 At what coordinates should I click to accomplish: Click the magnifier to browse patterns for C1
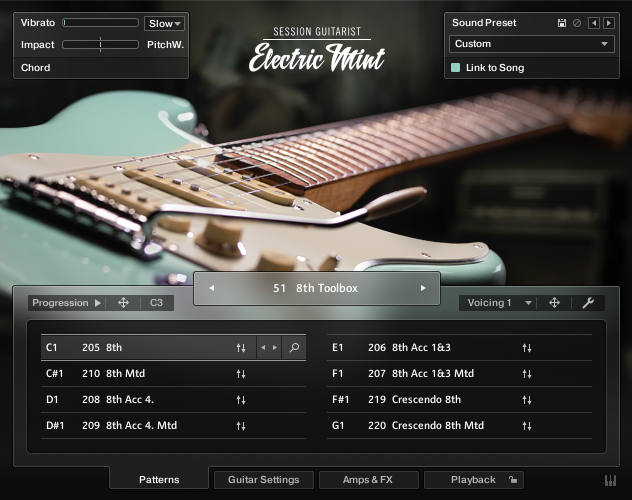coord(294,348)
